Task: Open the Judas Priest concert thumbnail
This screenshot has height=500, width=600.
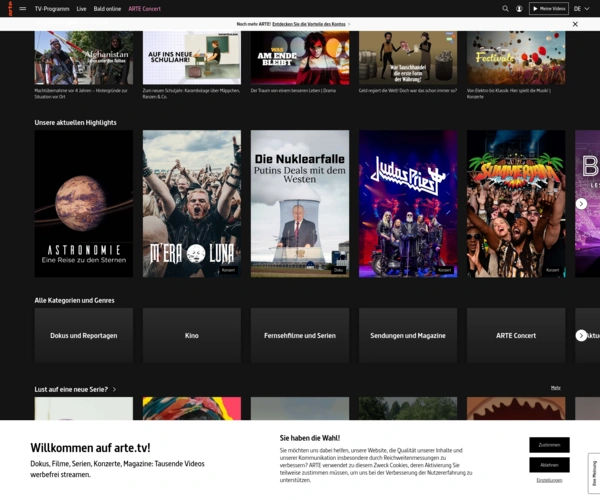Action: coord(408,203)
